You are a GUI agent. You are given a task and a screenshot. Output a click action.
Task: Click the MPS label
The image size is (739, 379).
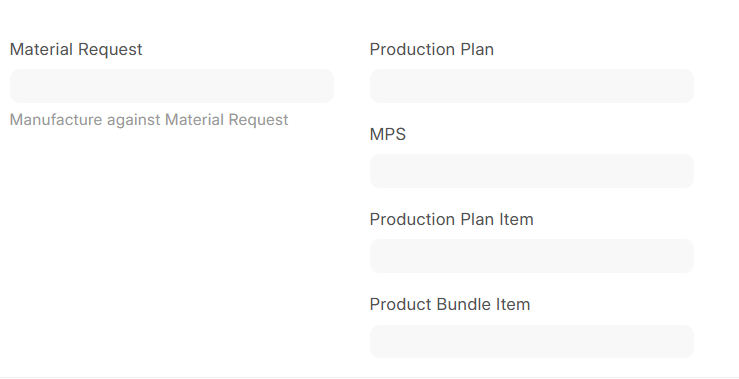(x=387, y=134)
